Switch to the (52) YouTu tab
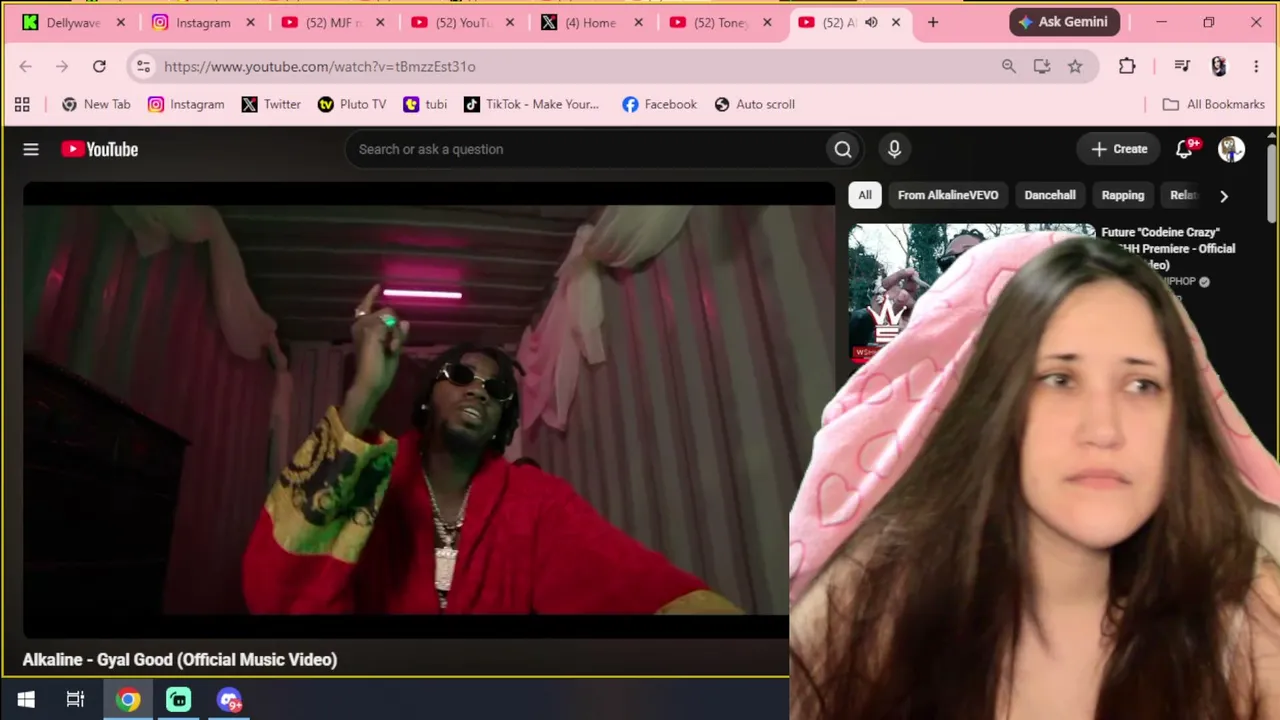Screen dimensions: 1280x720 coord(463,22)
